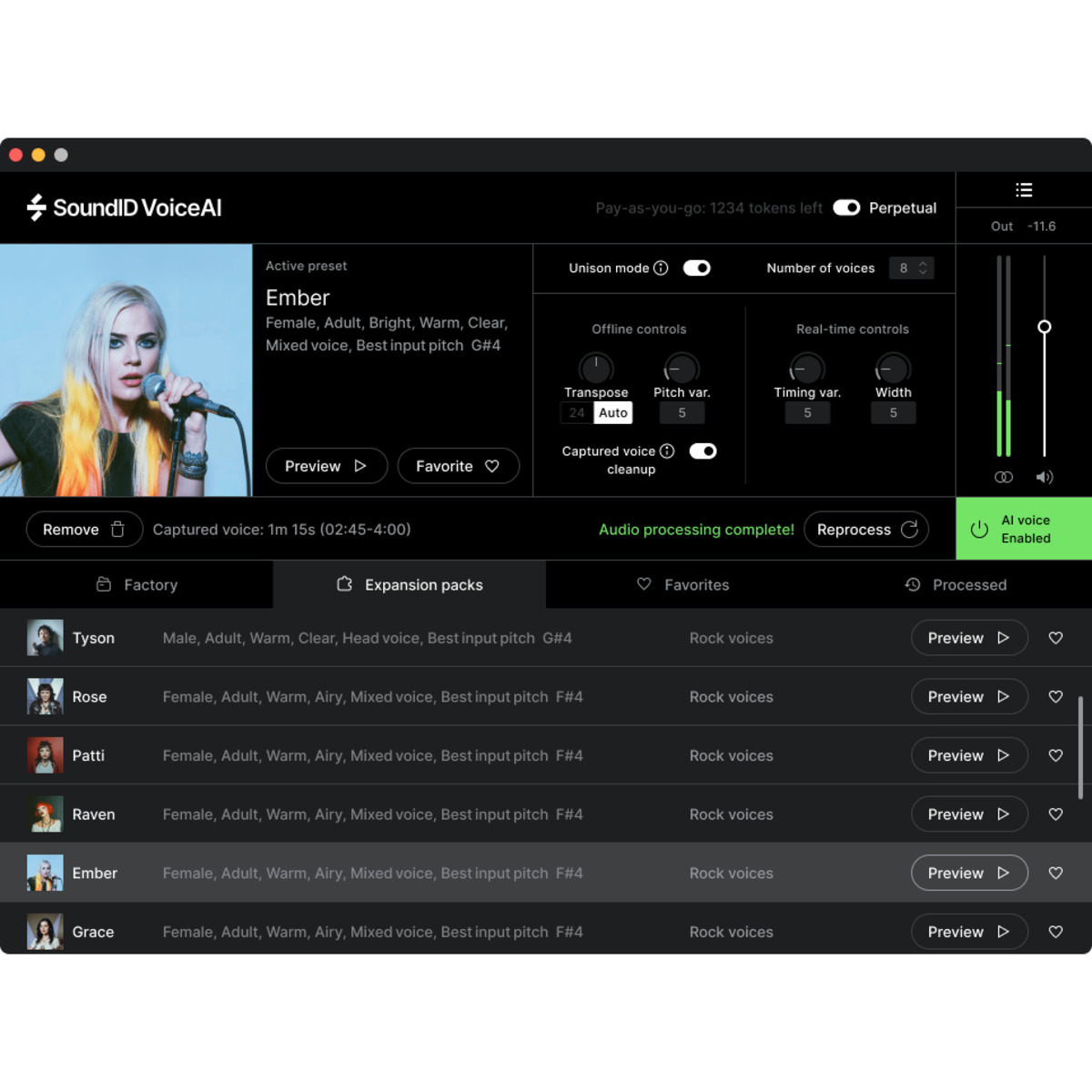The width and height of the screenshot is (1092, 1092).
Task: Open the Expansion packs tab
Action: tap(409, 584)
